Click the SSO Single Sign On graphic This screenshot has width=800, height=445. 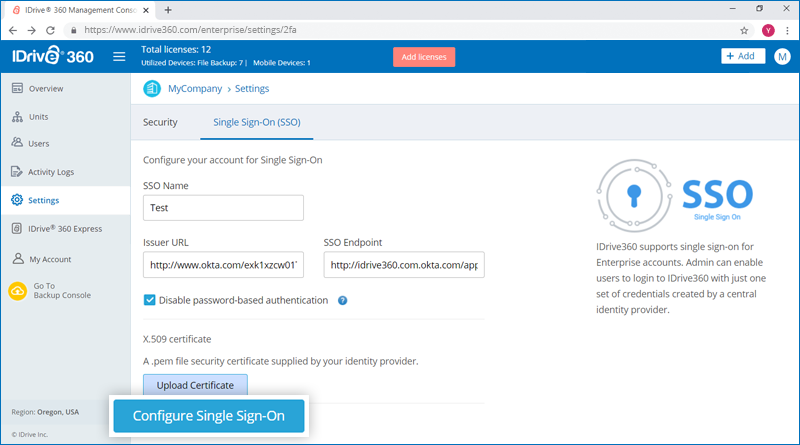674,195
